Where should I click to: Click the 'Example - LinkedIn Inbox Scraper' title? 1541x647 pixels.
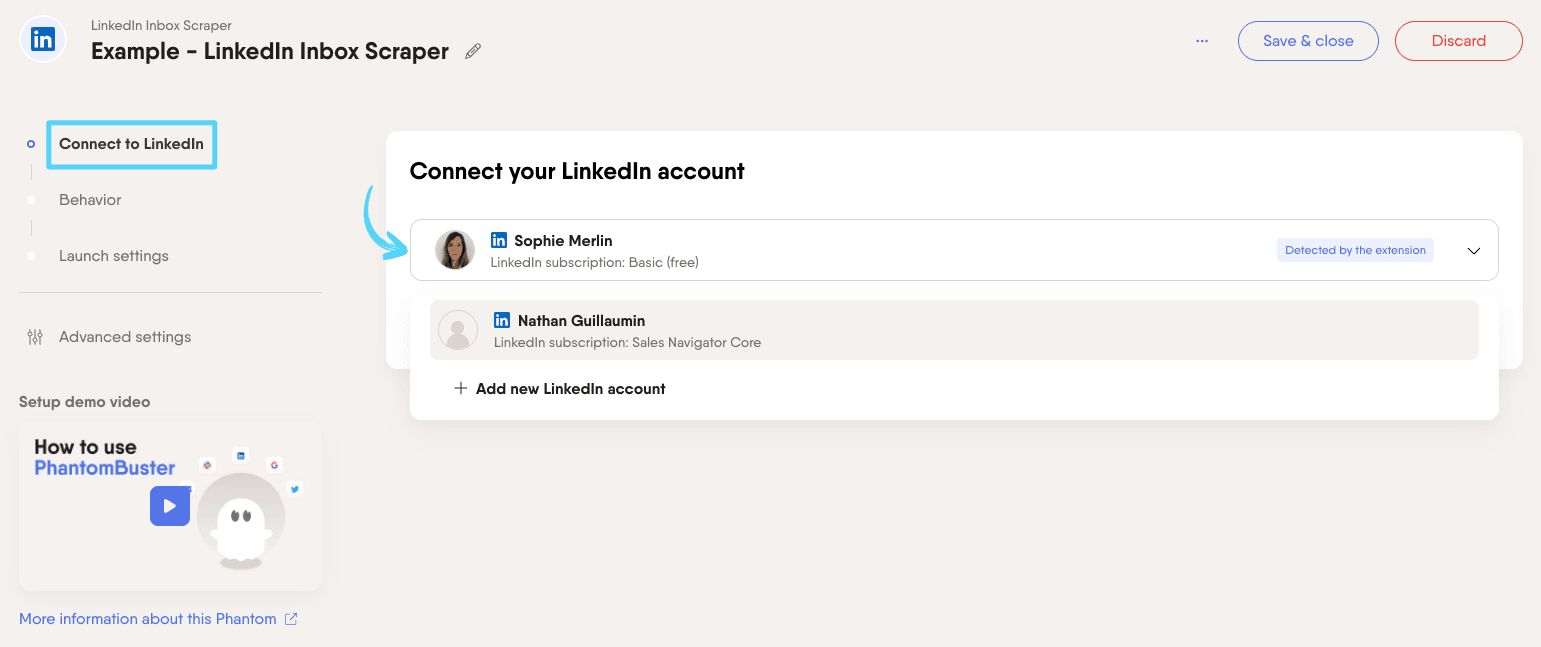[270, 51]
